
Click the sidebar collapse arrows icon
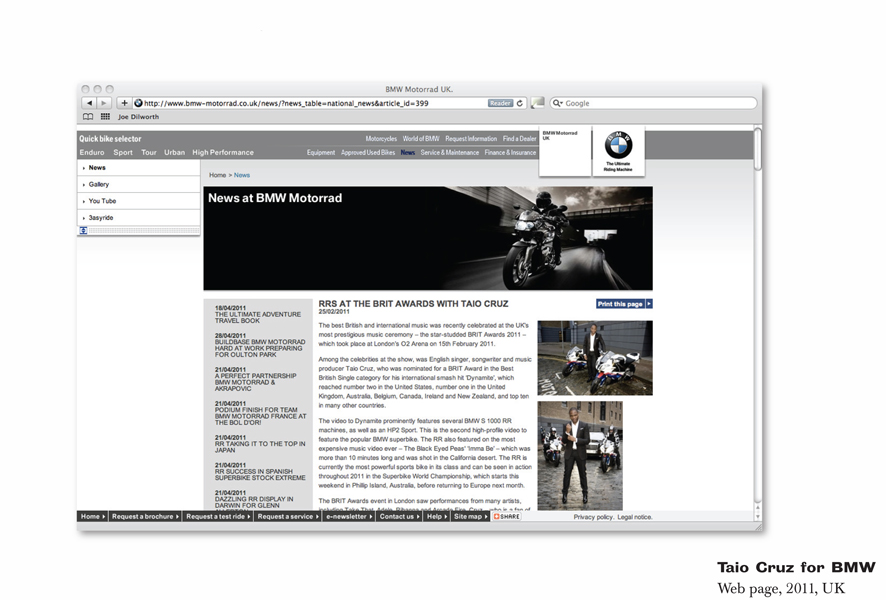83,231
